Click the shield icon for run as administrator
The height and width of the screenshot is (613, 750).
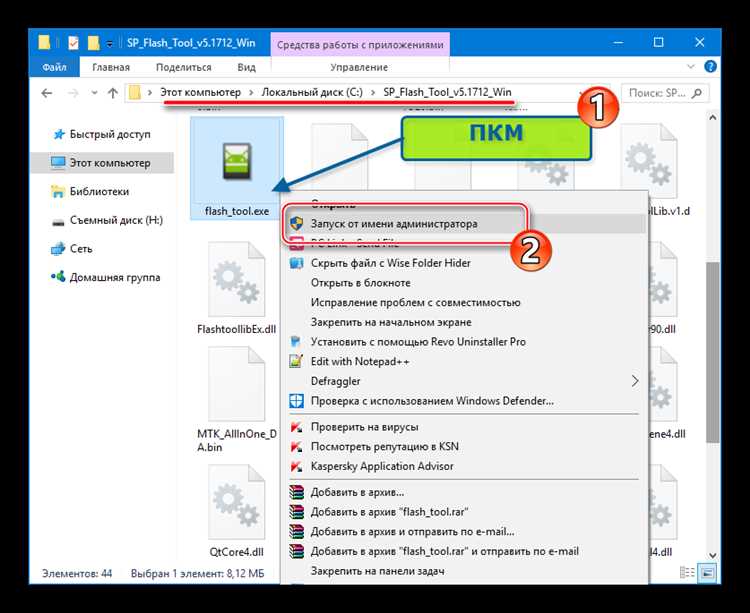click(x=296, y=224)
